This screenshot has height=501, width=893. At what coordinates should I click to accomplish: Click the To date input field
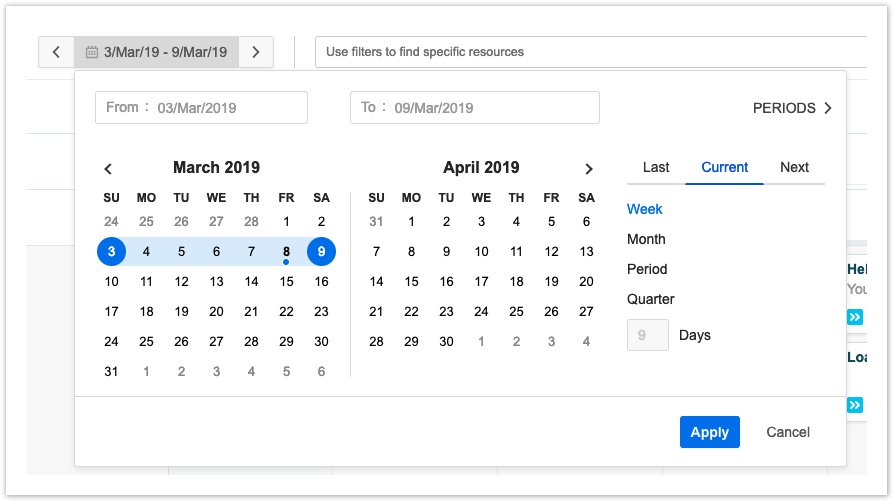(475, 108)
